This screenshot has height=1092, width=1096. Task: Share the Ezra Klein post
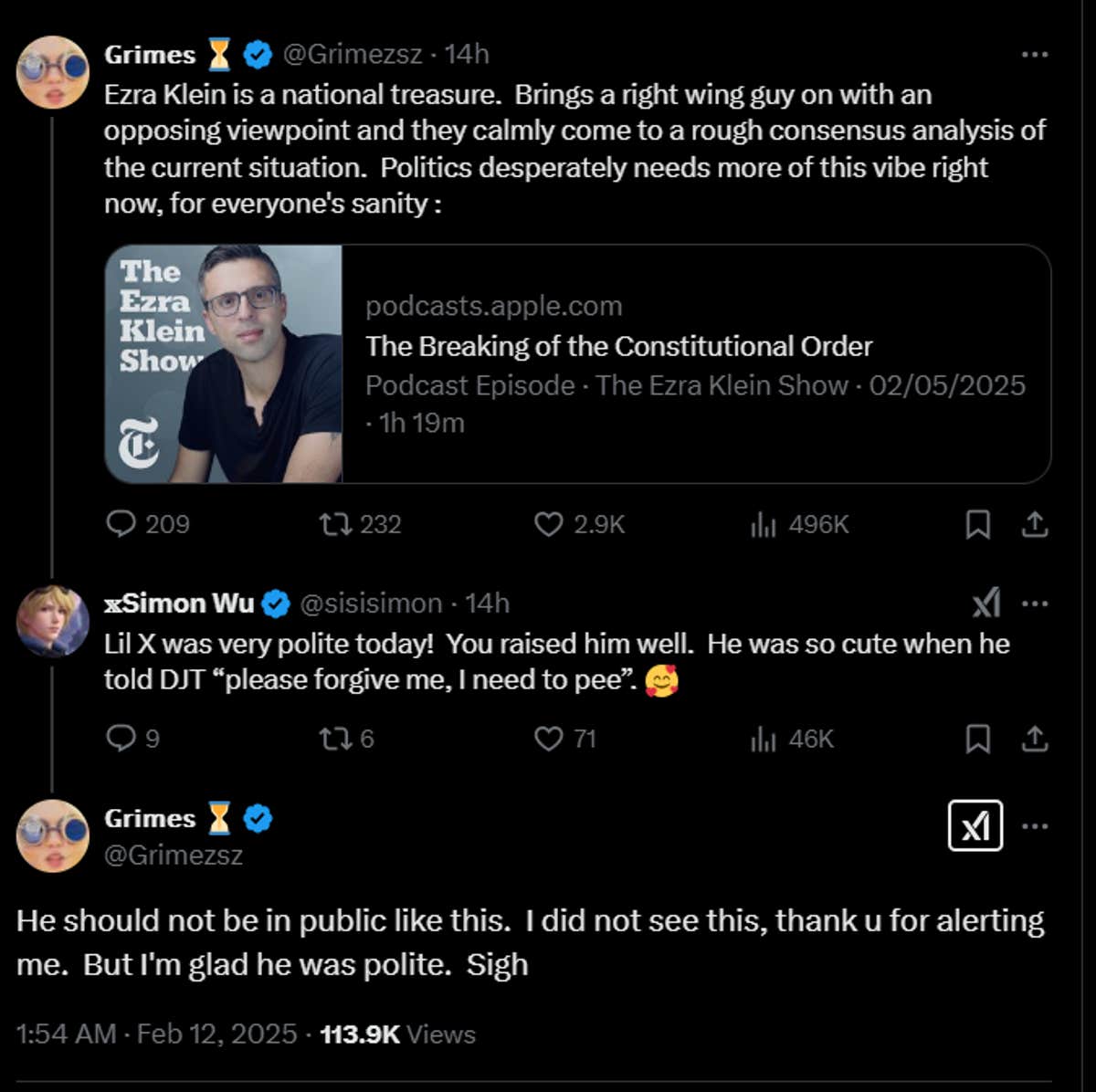[1034, 524]
